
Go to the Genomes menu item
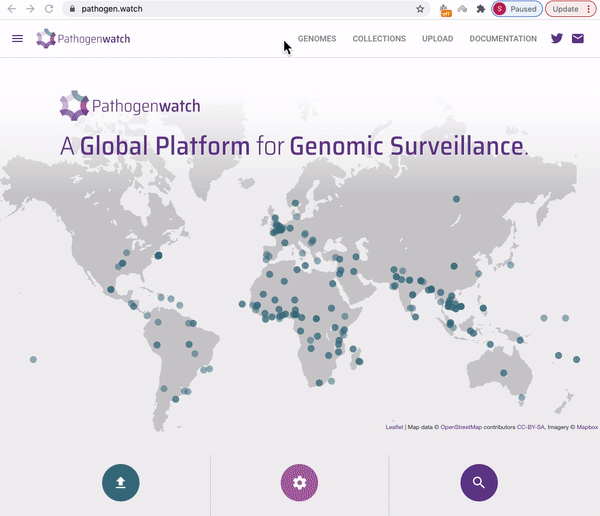tap(317, 39)
